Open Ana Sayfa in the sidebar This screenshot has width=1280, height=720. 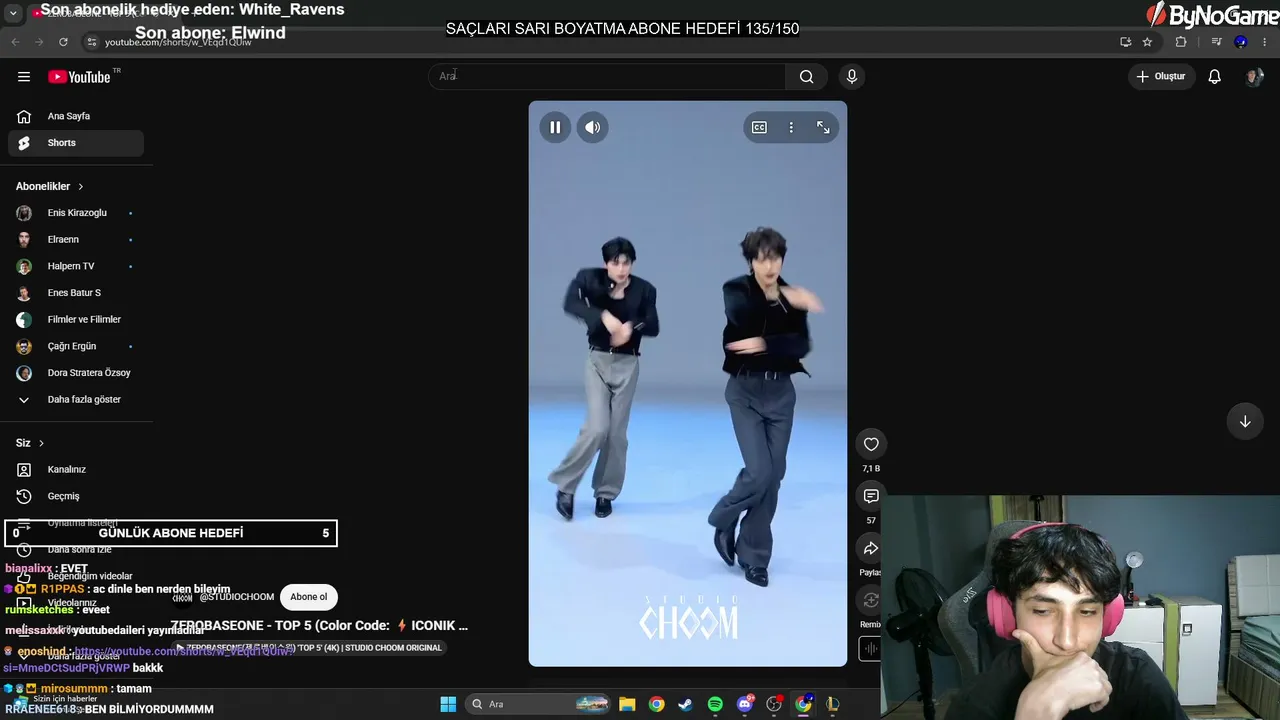point(76,116)
